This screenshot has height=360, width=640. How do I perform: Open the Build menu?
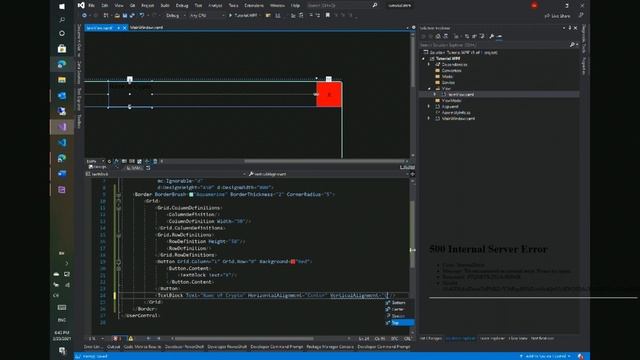(x=165, y=5)
